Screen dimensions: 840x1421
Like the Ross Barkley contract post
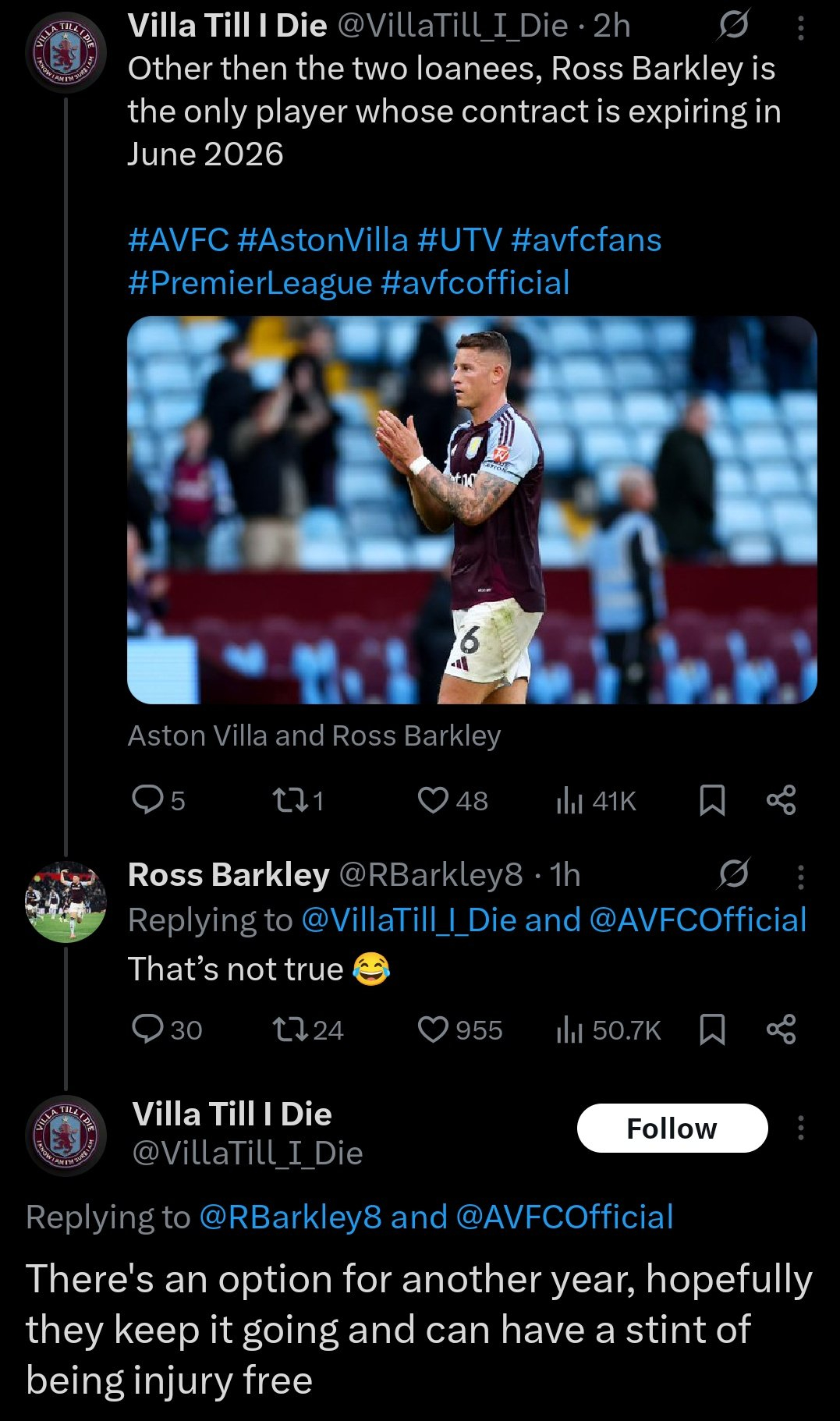click(x=433, y=800)
